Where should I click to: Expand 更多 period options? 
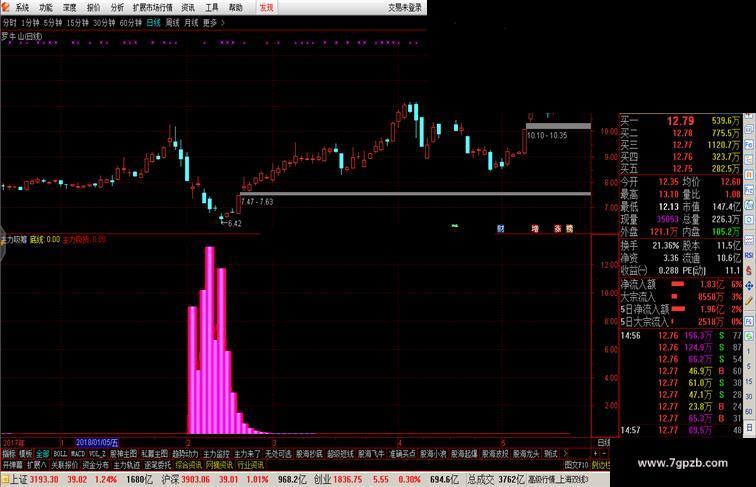pyautogui.click(x=213, y=23)
